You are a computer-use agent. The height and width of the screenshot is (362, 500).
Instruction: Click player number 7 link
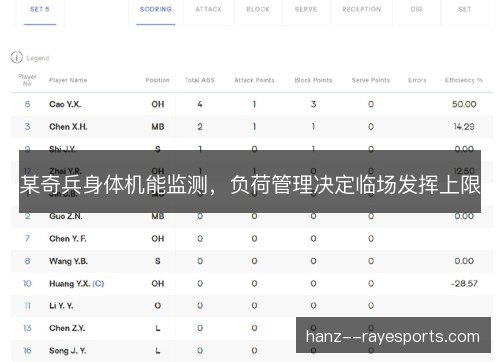27,239
